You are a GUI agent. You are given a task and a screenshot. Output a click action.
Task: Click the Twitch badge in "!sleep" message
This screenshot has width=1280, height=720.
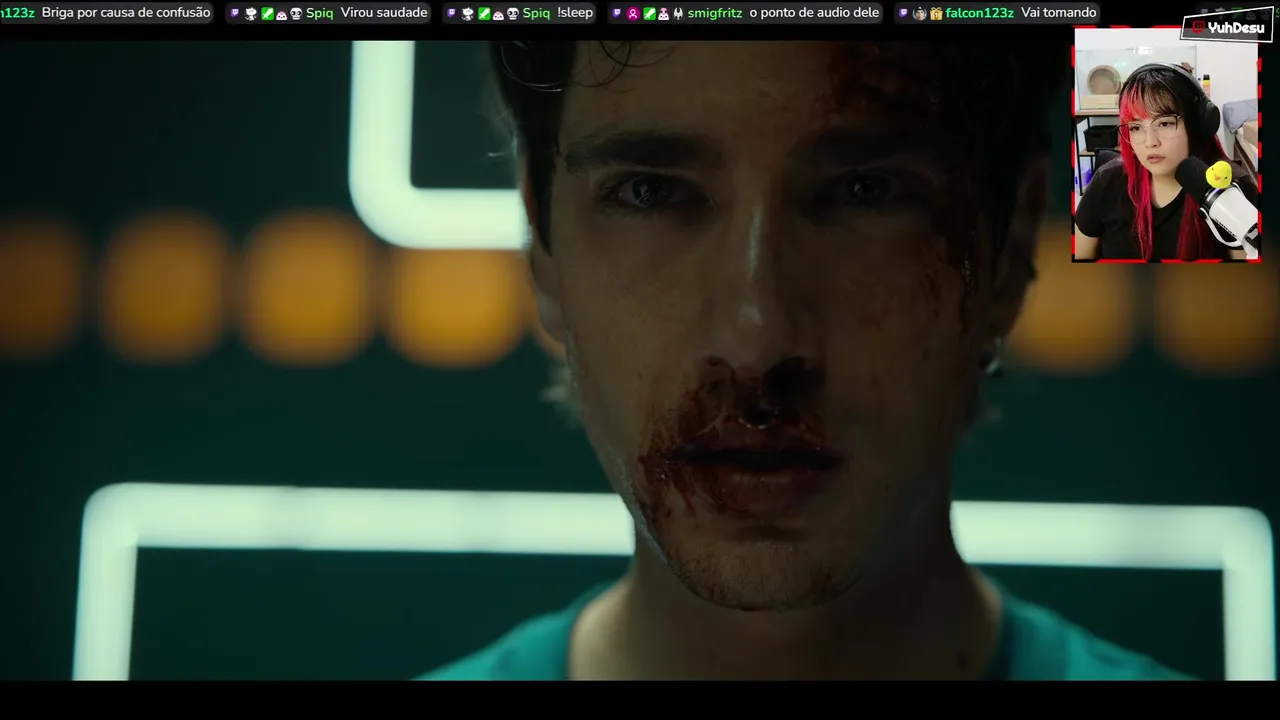(452, 13)
